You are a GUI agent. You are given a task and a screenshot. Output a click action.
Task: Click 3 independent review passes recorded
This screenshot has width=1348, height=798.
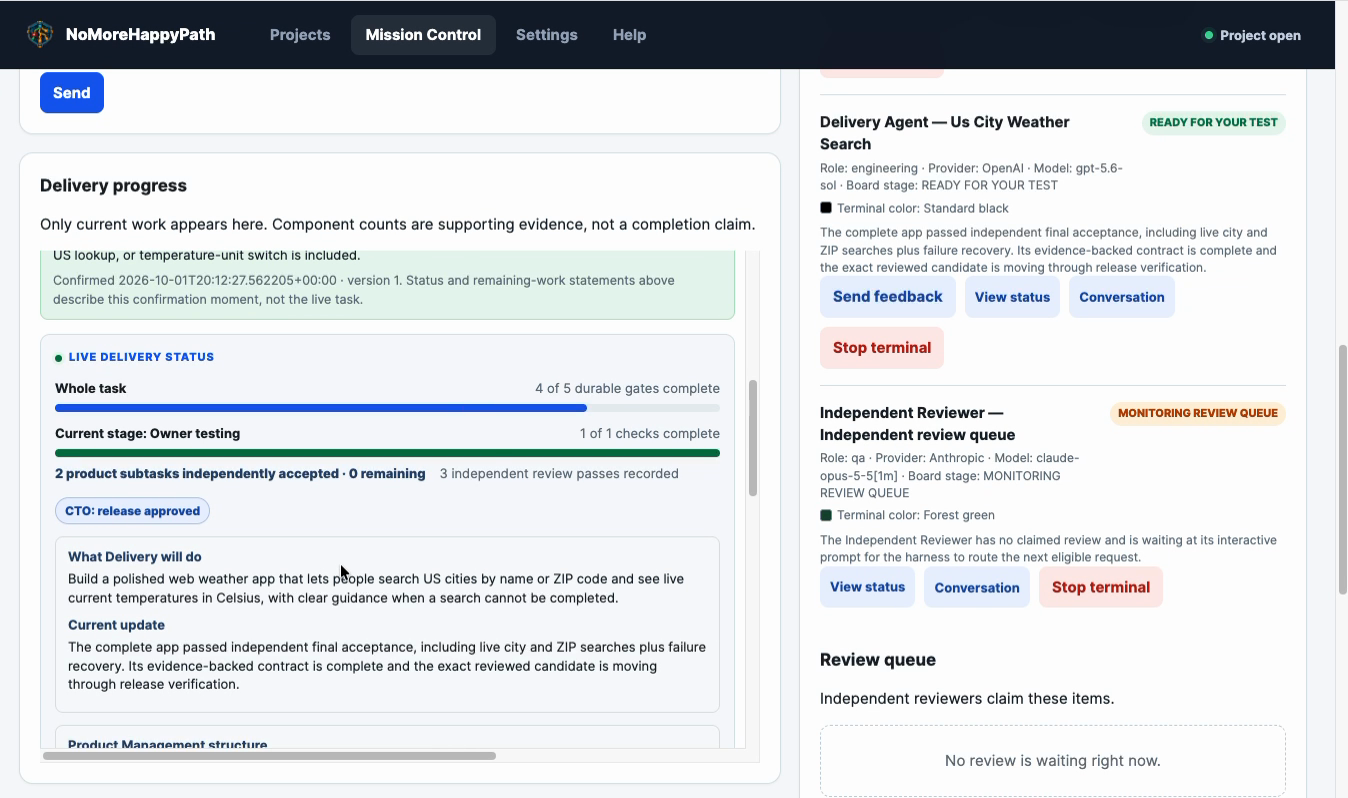point(559,473)
